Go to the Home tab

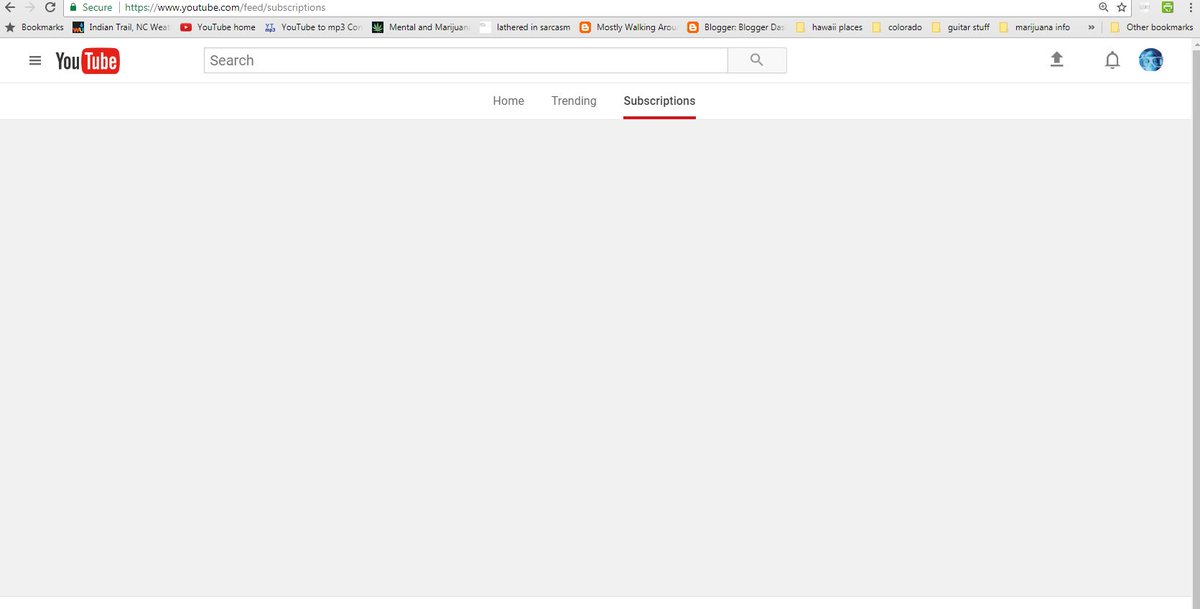coord(508,100)
